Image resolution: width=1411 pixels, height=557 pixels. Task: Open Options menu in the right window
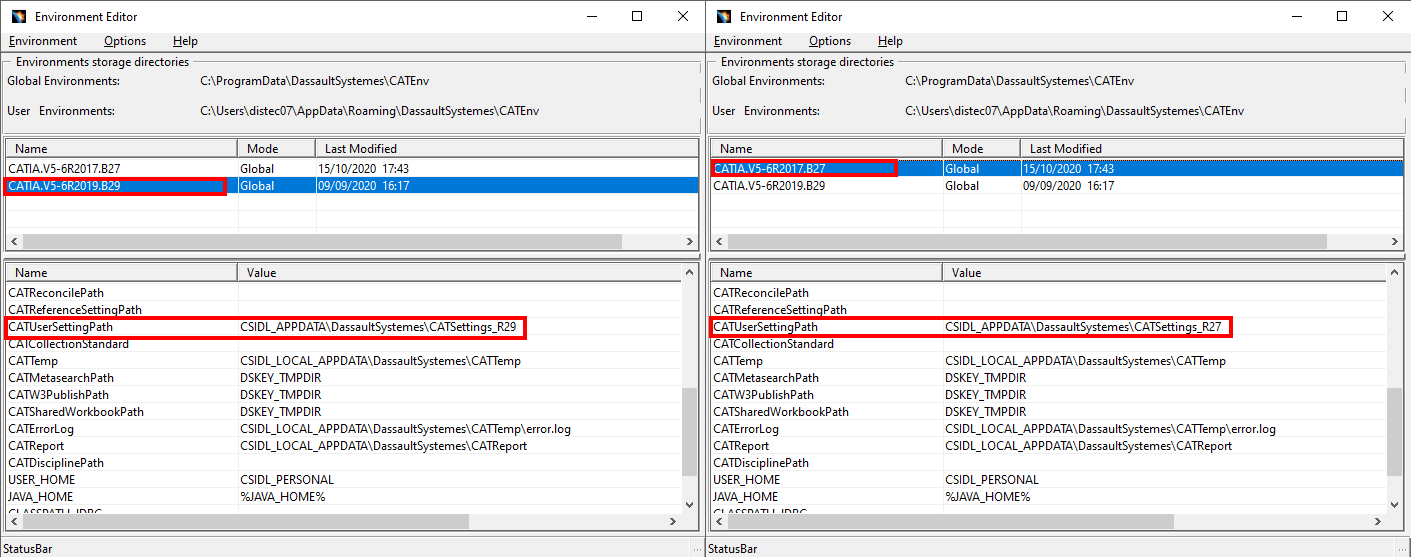point(829,41)
